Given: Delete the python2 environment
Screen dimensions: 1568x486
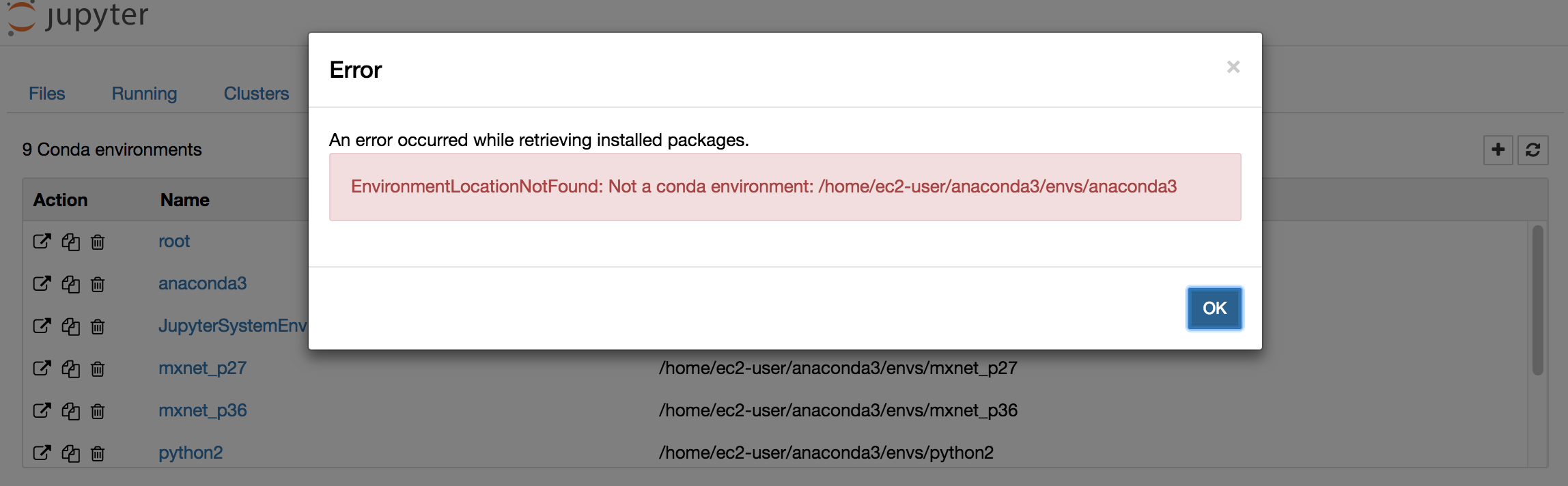Looking at the screenshot, I should (98, 453).
